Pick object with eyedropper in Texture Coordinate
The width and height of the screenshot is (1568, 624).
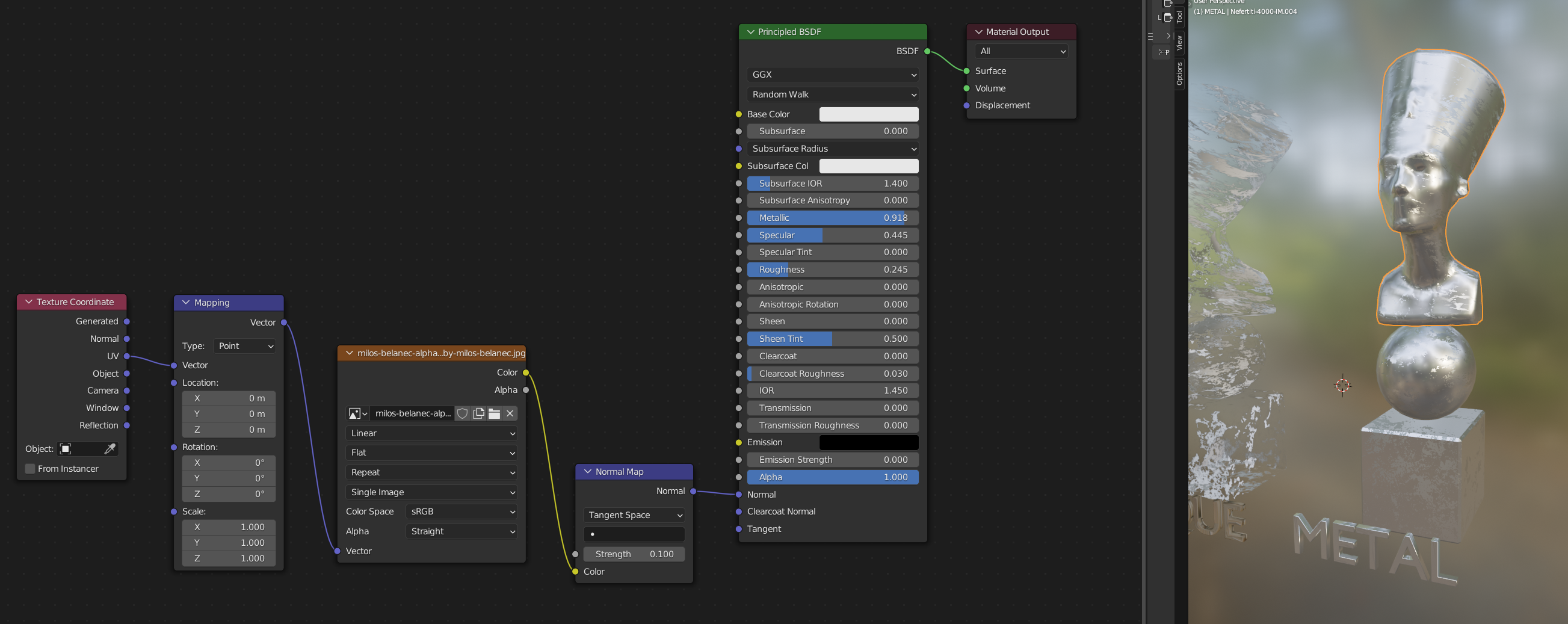[110, 449]
